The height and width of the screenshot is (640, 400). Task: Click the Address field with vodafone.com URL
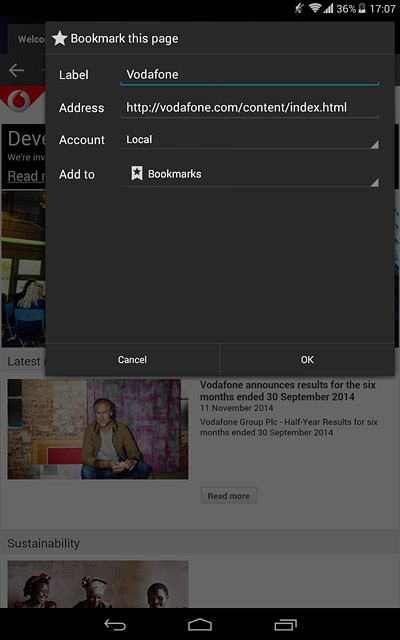click(250, 108)
